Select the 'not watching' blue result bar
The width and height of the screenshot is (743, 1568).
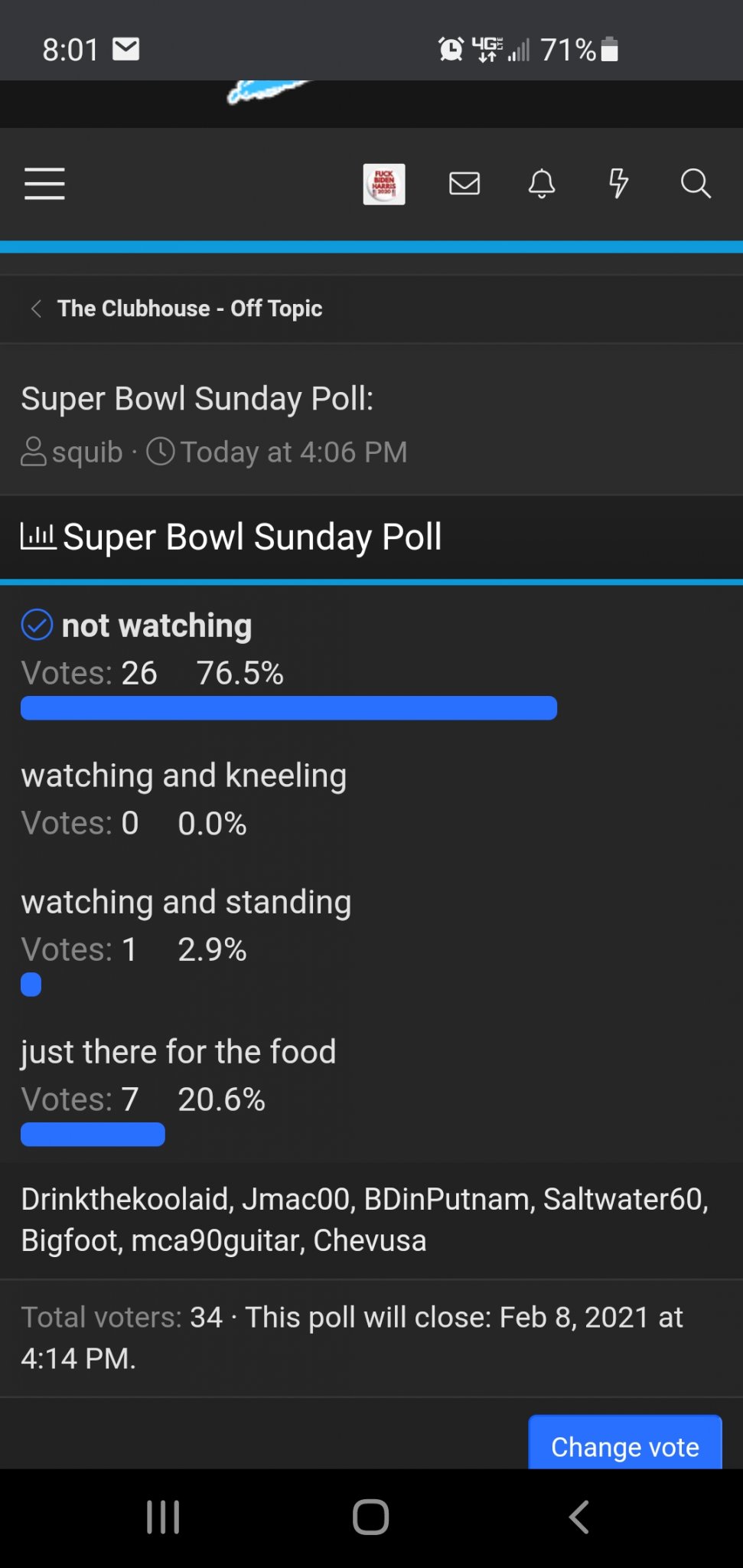pyautogui.click(x=288, y=708)
